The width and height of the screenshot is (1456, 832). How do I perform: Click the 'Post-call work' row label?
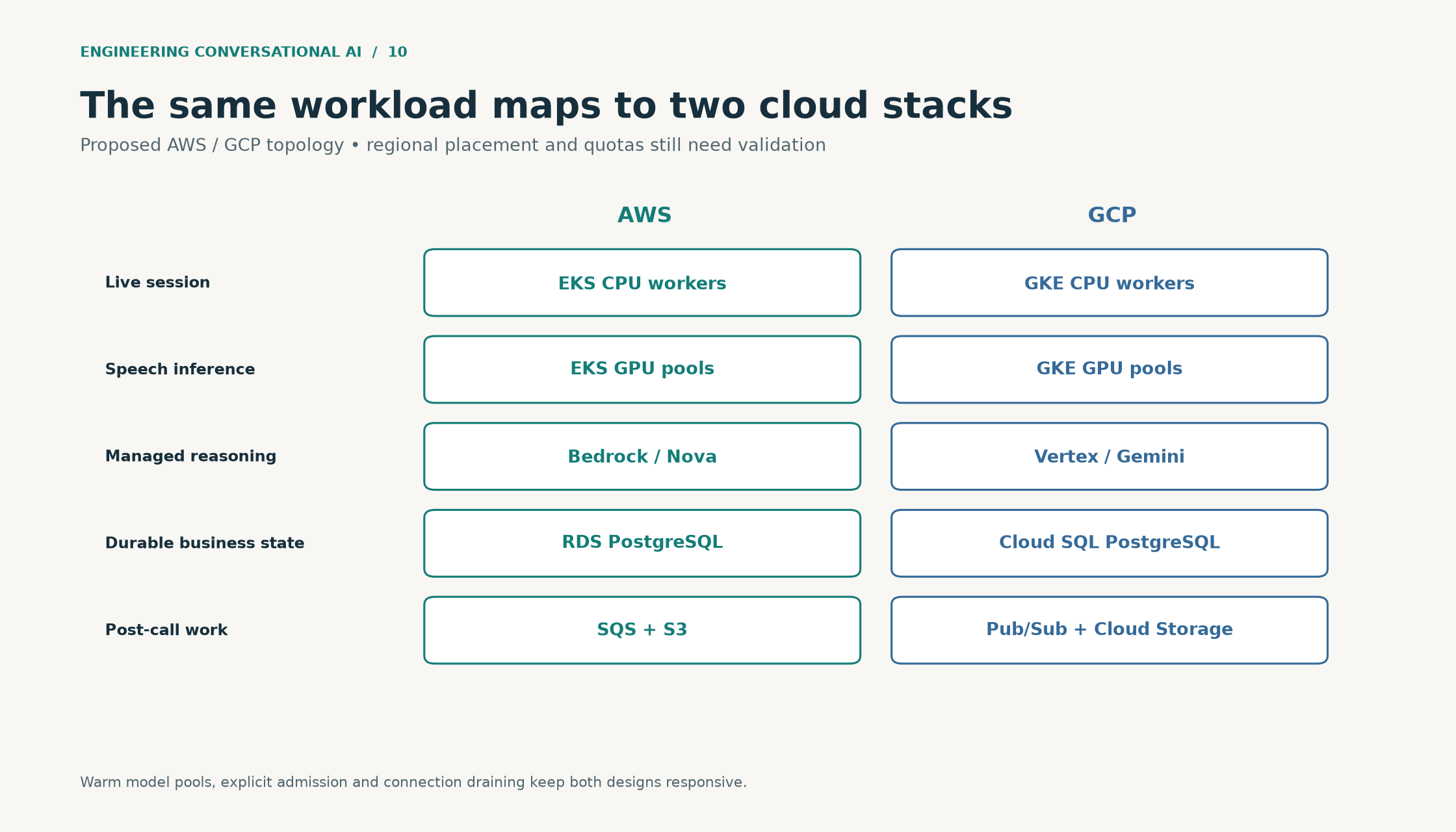166,630
